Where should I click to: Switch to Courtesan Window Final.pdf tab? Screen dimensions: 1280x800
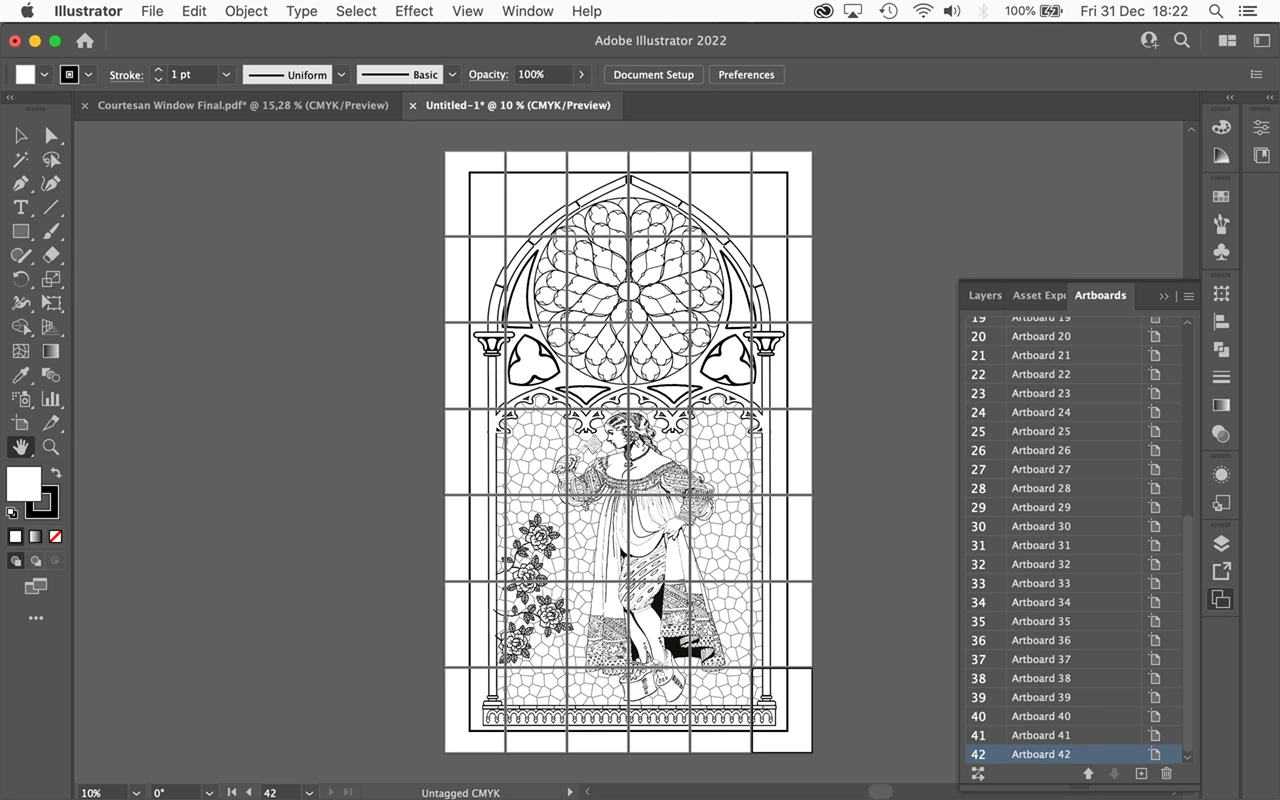243,105
